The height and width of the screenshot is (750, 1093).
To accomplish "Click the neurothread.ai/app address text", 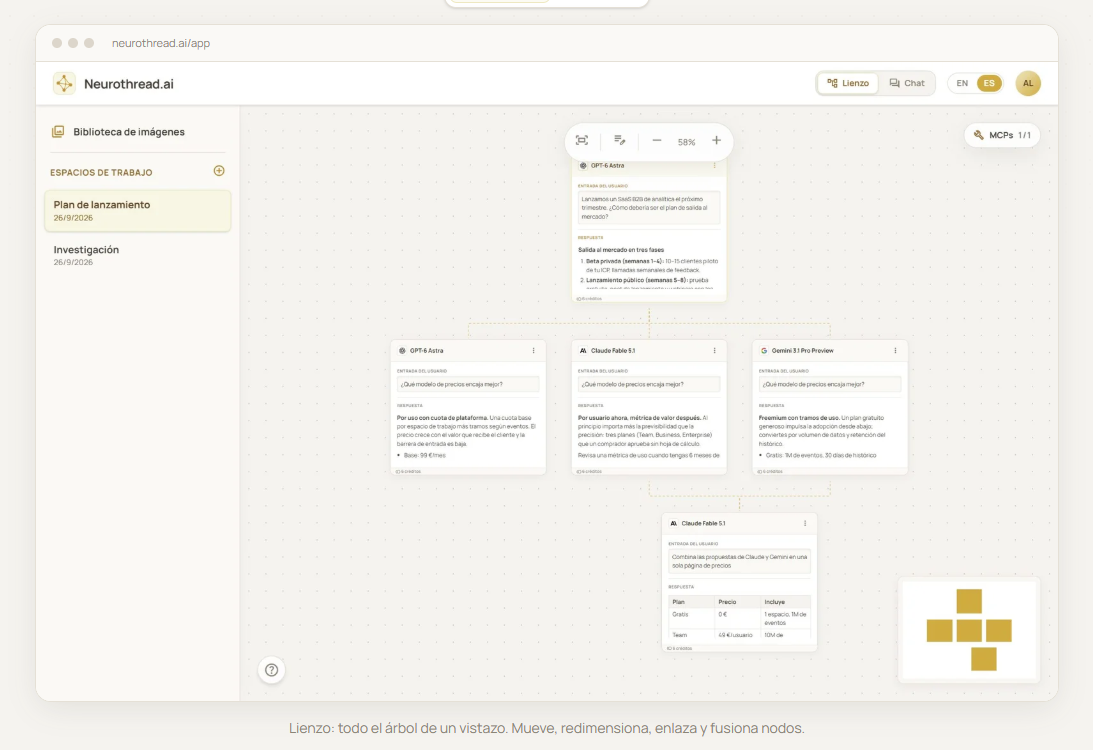I will point(161,43).
